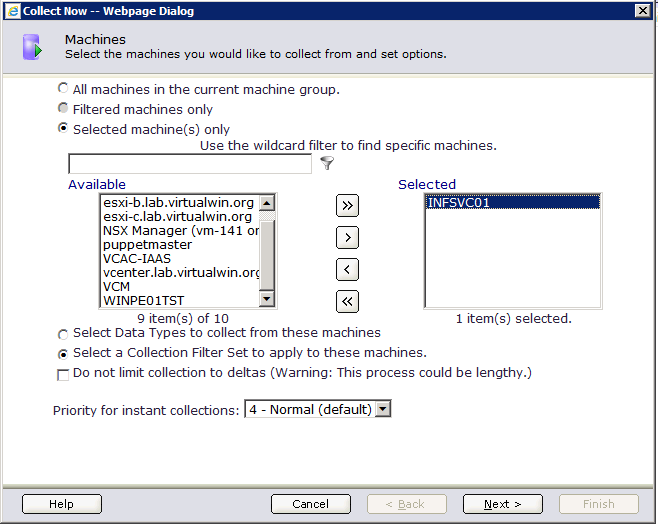Enable Do not limit collection to deltas
Screen dimensions: 658x528
(x=63, y=374)
